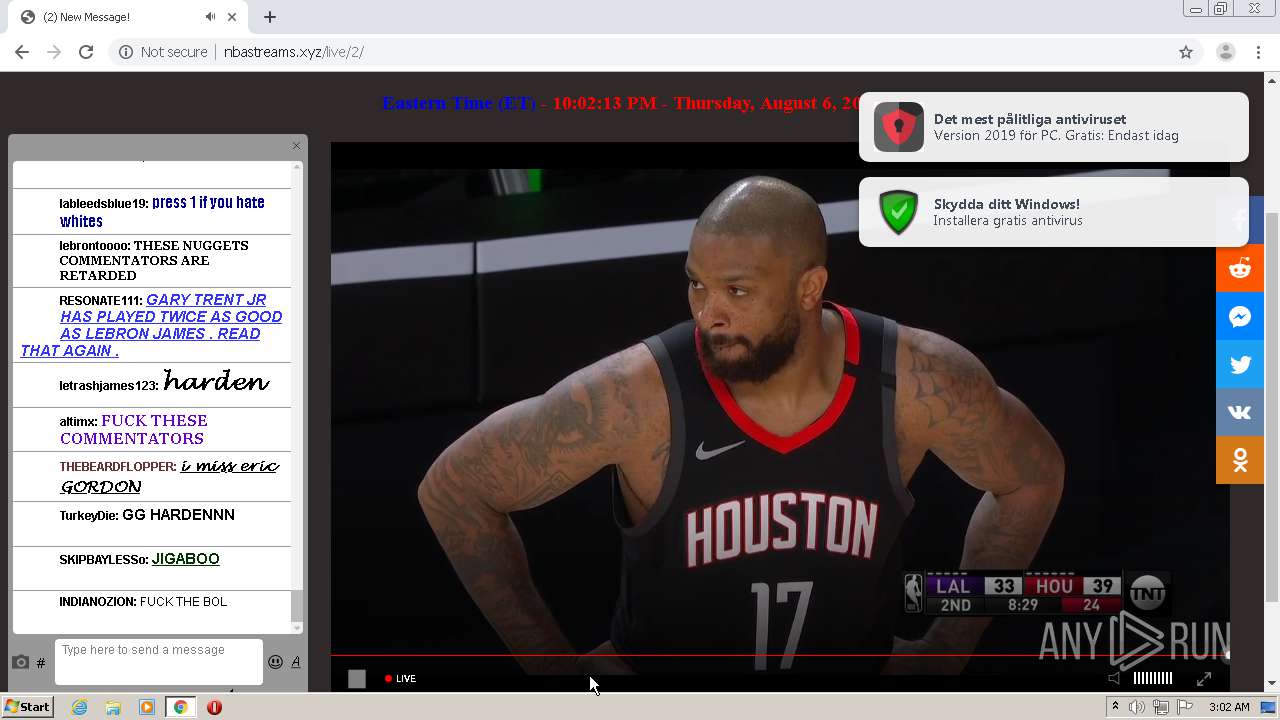Bookmark this page with the star
The width and height of the screenshot is (1280, 720).
click(1186, 52)
